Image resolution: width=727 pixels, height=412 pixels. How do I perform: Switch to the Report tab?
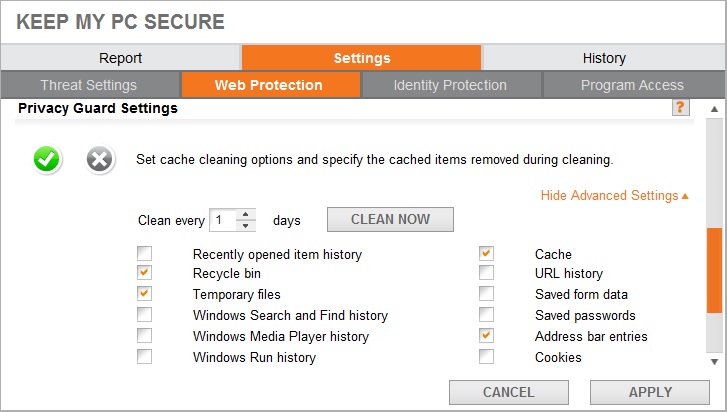tap(121, 58)
